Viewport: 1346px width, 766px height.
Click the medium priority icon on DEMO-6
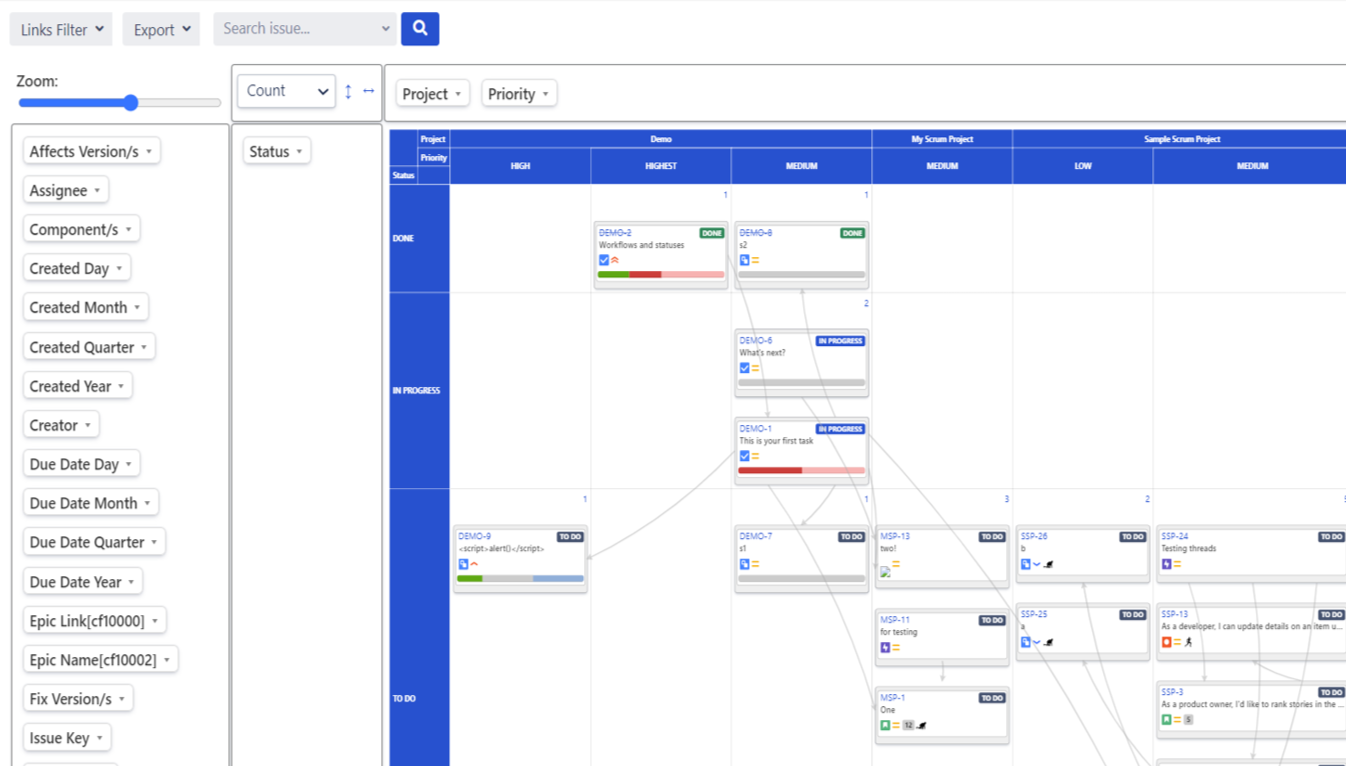tap(755, 368)
